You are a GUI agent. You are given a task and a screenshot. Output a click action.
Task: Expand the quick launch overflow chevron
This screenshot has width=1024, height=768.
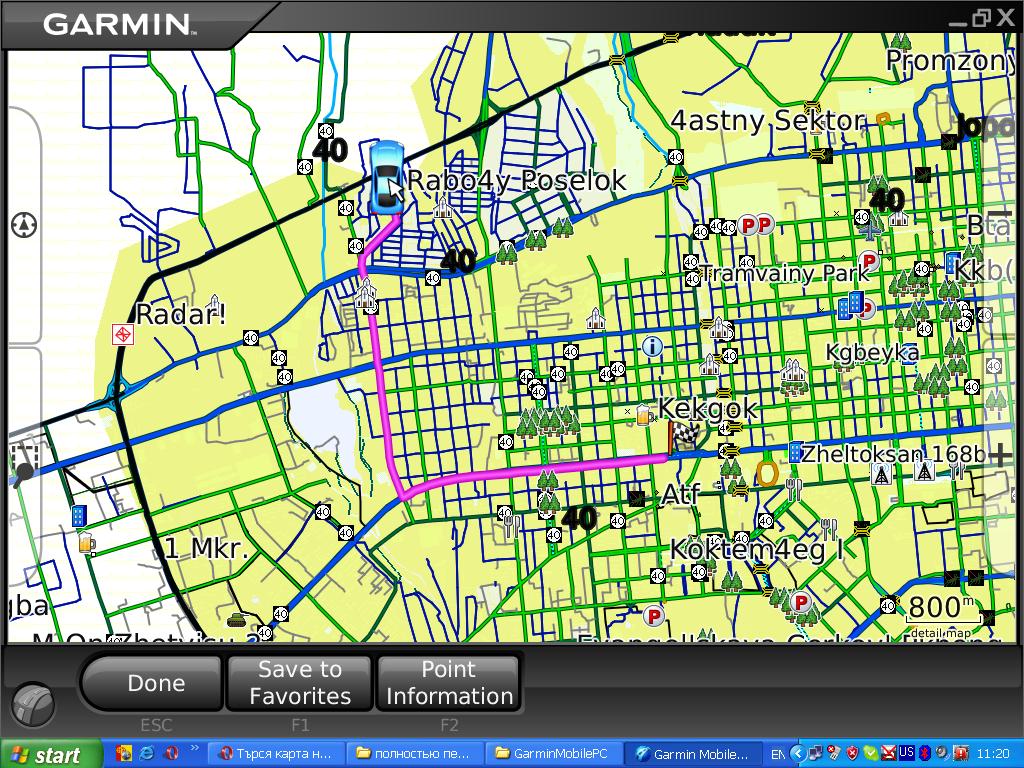(194, 748)
